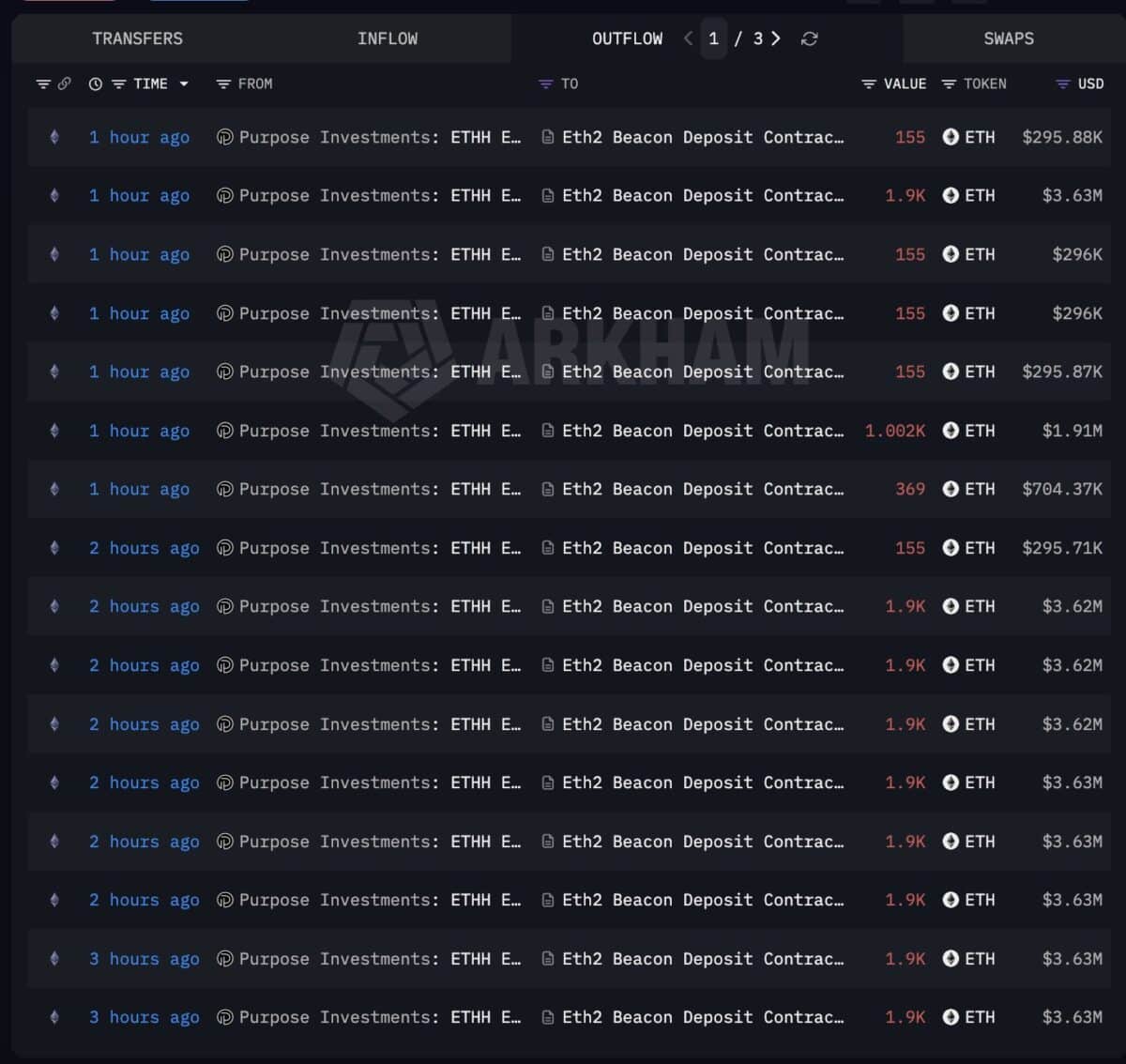Open Purpose Investments sender in $1.91M row
The height and width of the screenshot is (1064, 1126).
click(x=380, y=431)
